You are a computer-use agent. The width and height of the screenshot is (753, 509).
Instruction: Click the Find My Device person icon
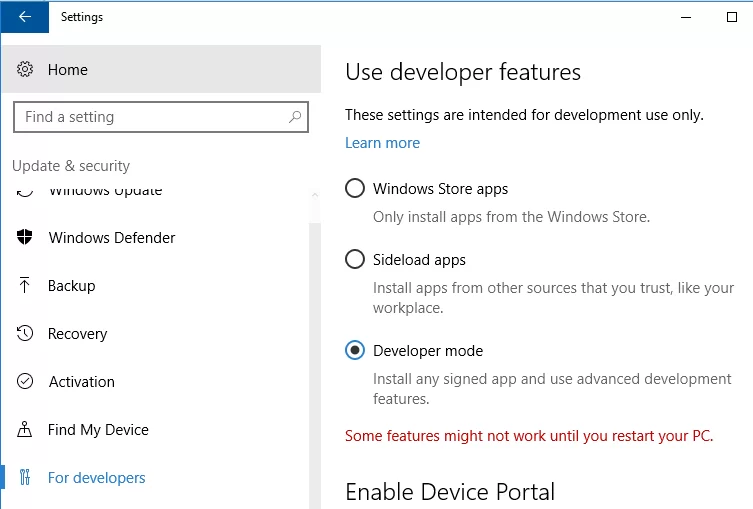(24, 429)
